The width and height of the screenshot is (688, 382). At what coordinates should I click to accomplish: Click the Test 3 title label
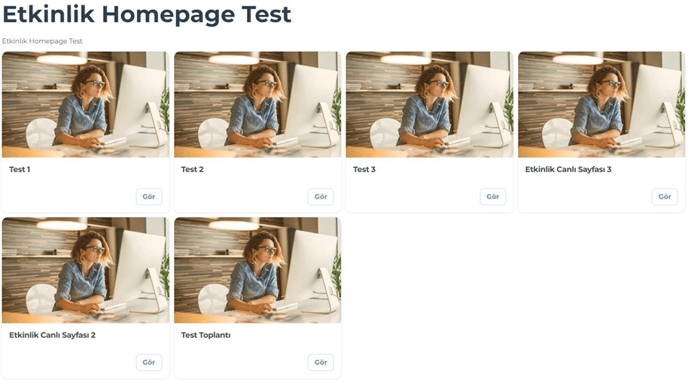click(364, 169)
